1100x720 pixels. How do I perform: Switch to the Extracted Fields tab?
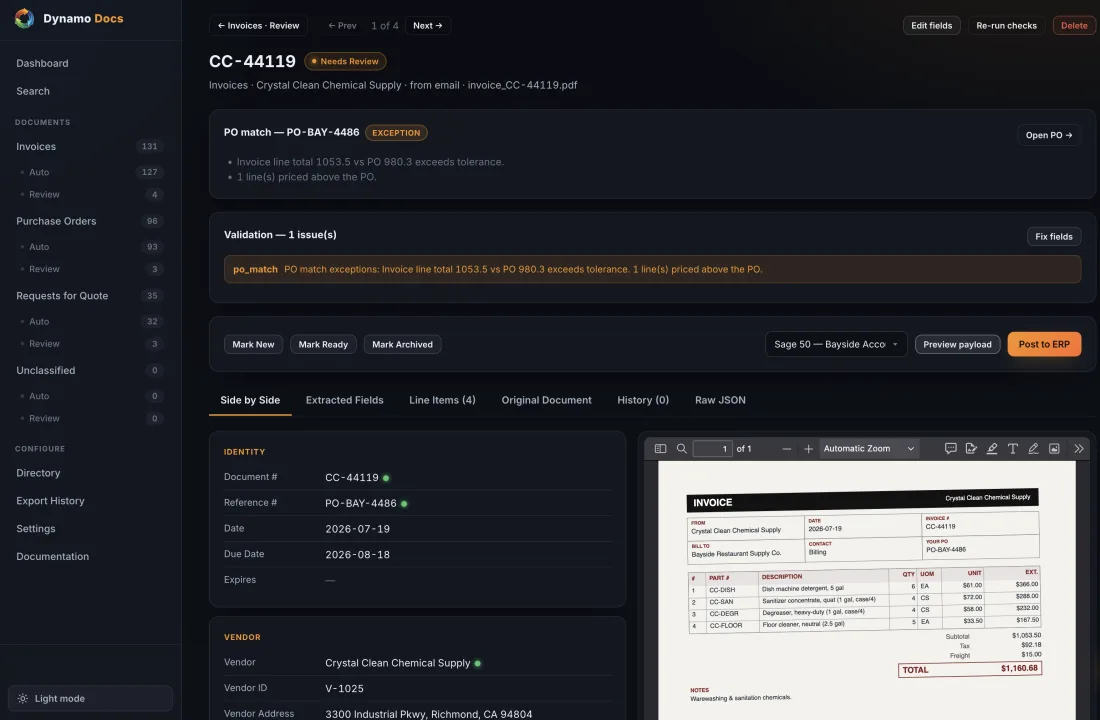(x=344, y=400)
